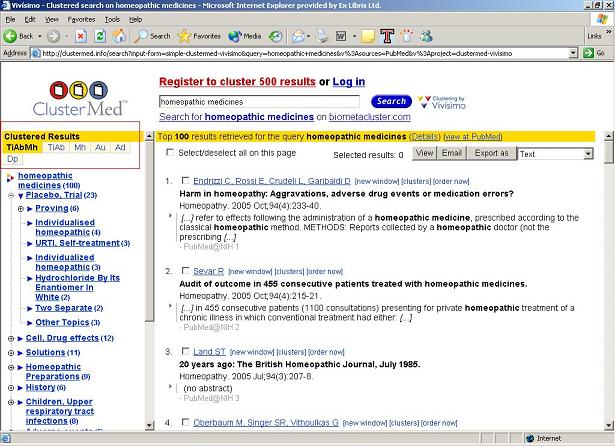The height and width of the screenshot is (446, 615).
Task: Click the homeopathic medicines query field
Action: (259, 102)
